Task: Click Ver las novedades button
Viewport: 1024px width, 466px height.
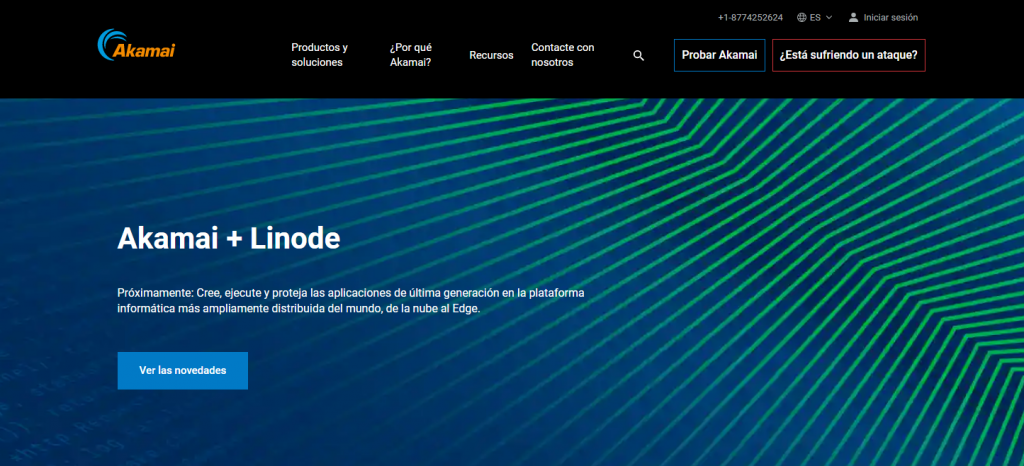Action: pyautogui.click(x=183, y=371)
